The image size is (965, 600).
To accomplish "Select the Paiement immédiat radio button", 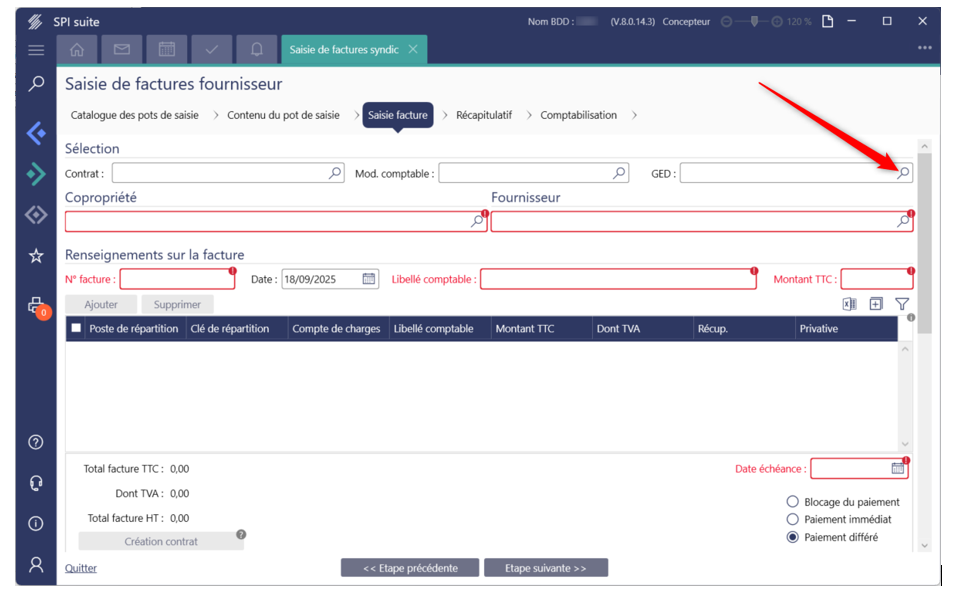I will click(x=793, y=519).
